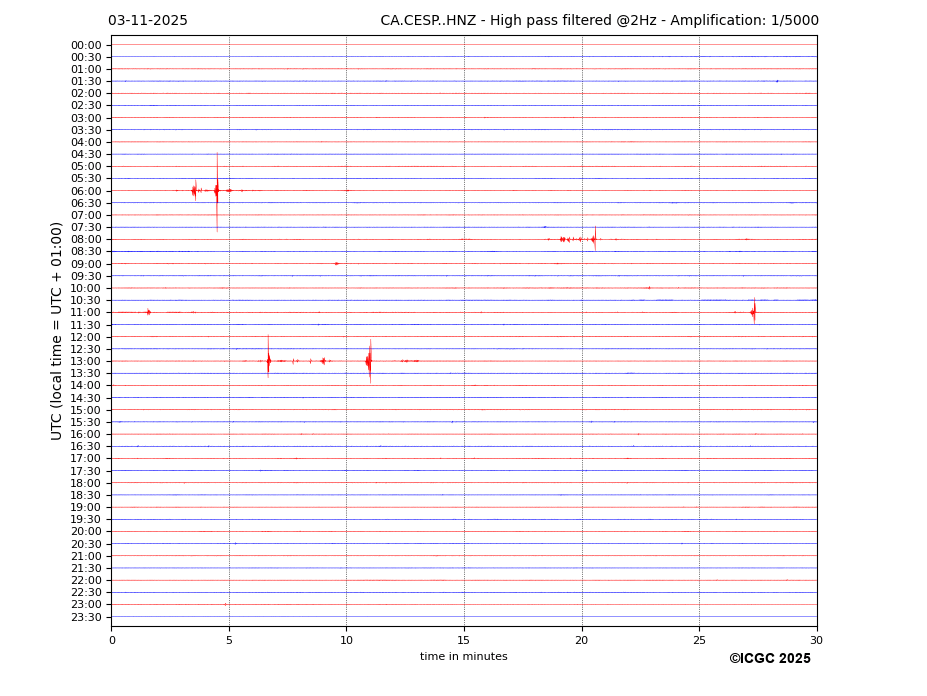Click the 'time in minutes' axis label
Image resolution: width=927 pixels, height=696 pixels.
coord(463,657)
